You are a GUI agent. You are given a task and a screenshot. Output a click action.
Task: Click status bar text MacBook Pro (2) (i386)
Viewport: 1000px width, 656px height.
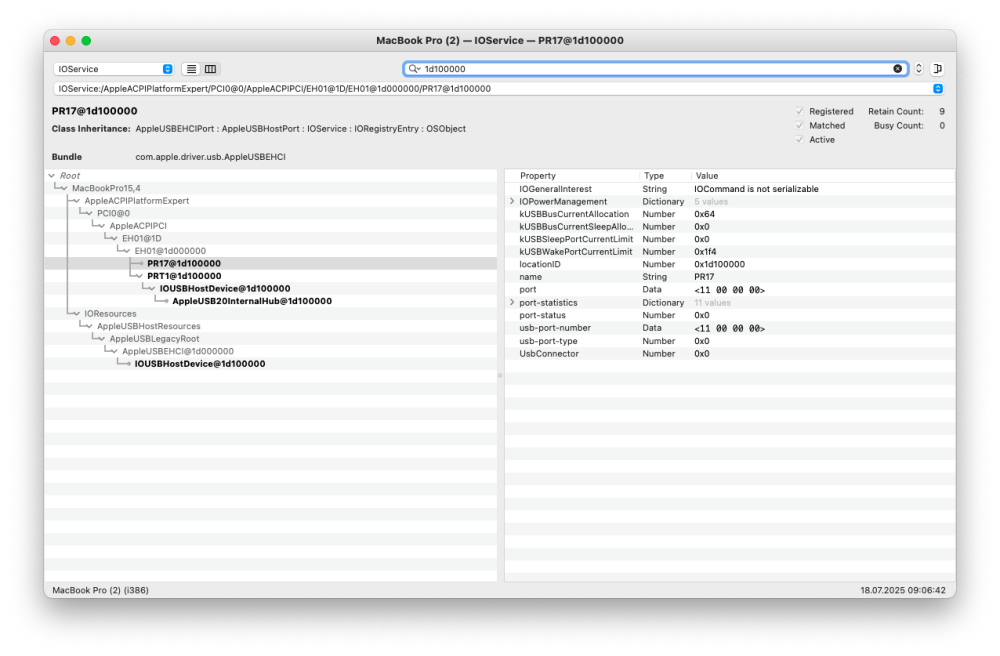pyautogui.click(x=100, y=590)
